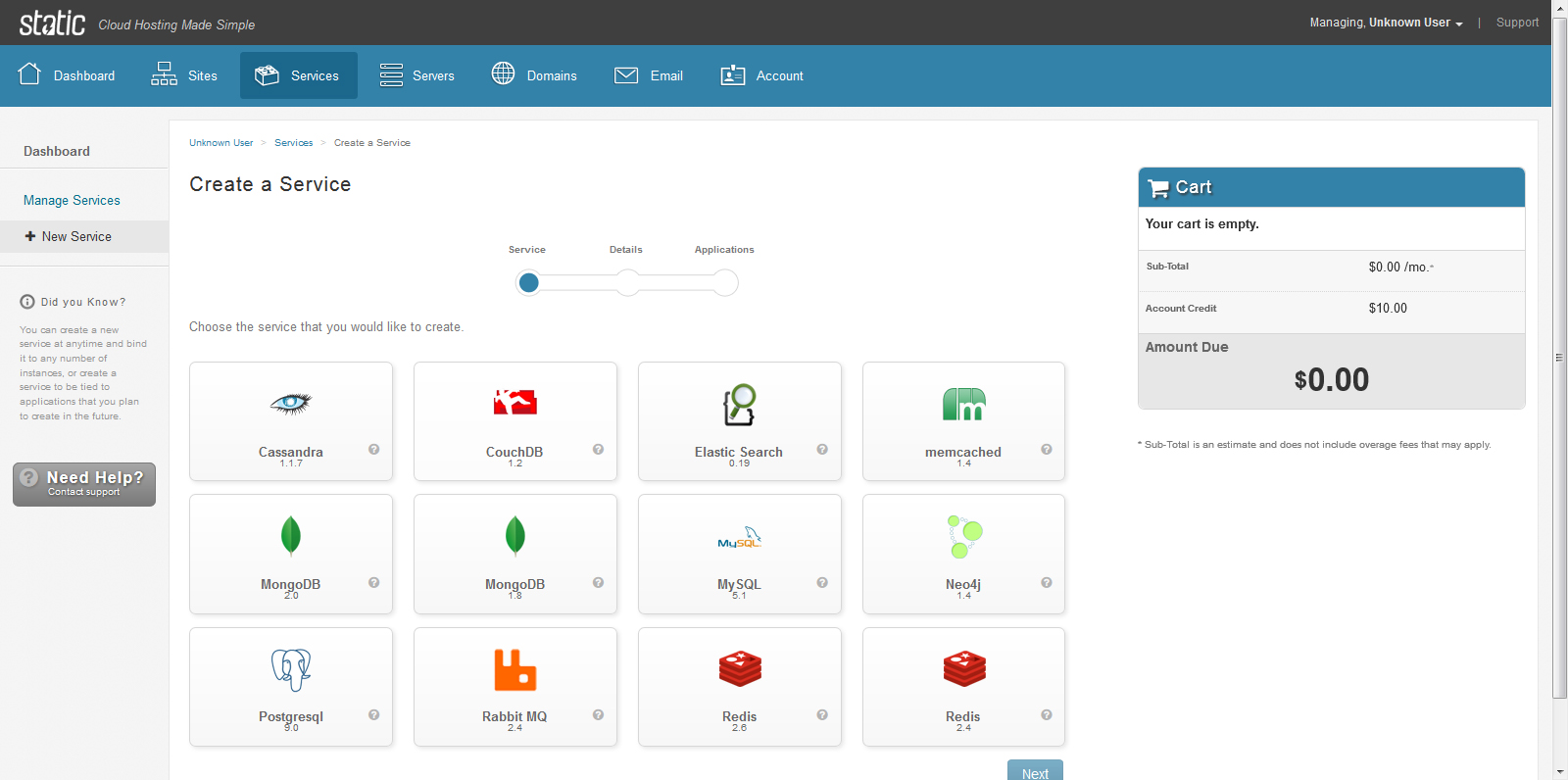Open help icon on Elastic Search card
This screenshot has width=1568, height=780.
[822, 450]
